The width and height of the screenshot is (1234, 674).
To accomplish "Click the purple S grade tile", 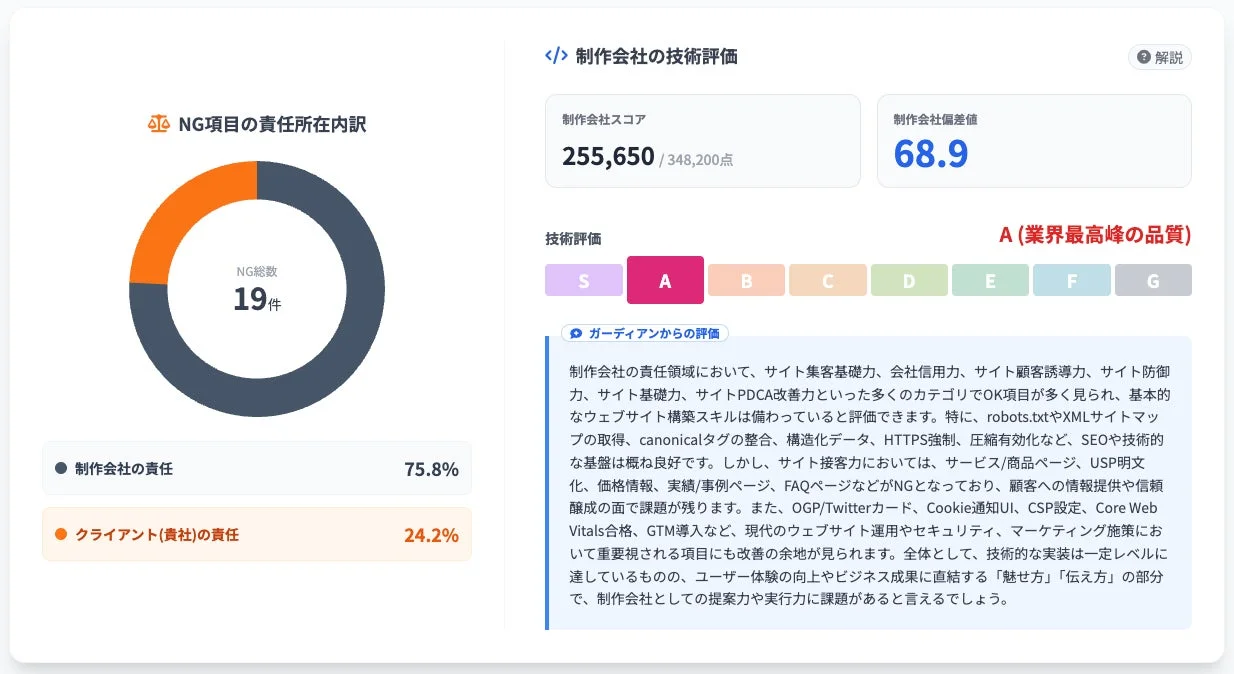I will click(584, 280).
